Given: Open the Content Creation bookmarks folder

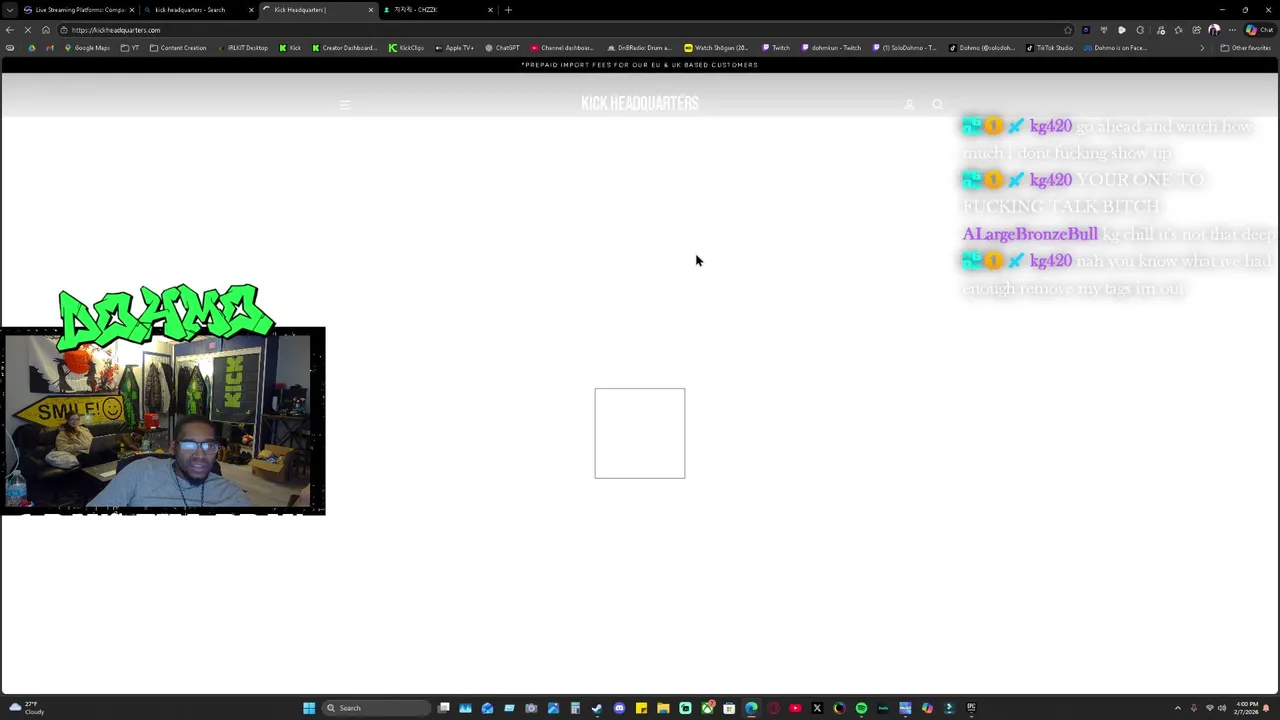Looking at the screenshot, I should point(178,48).
